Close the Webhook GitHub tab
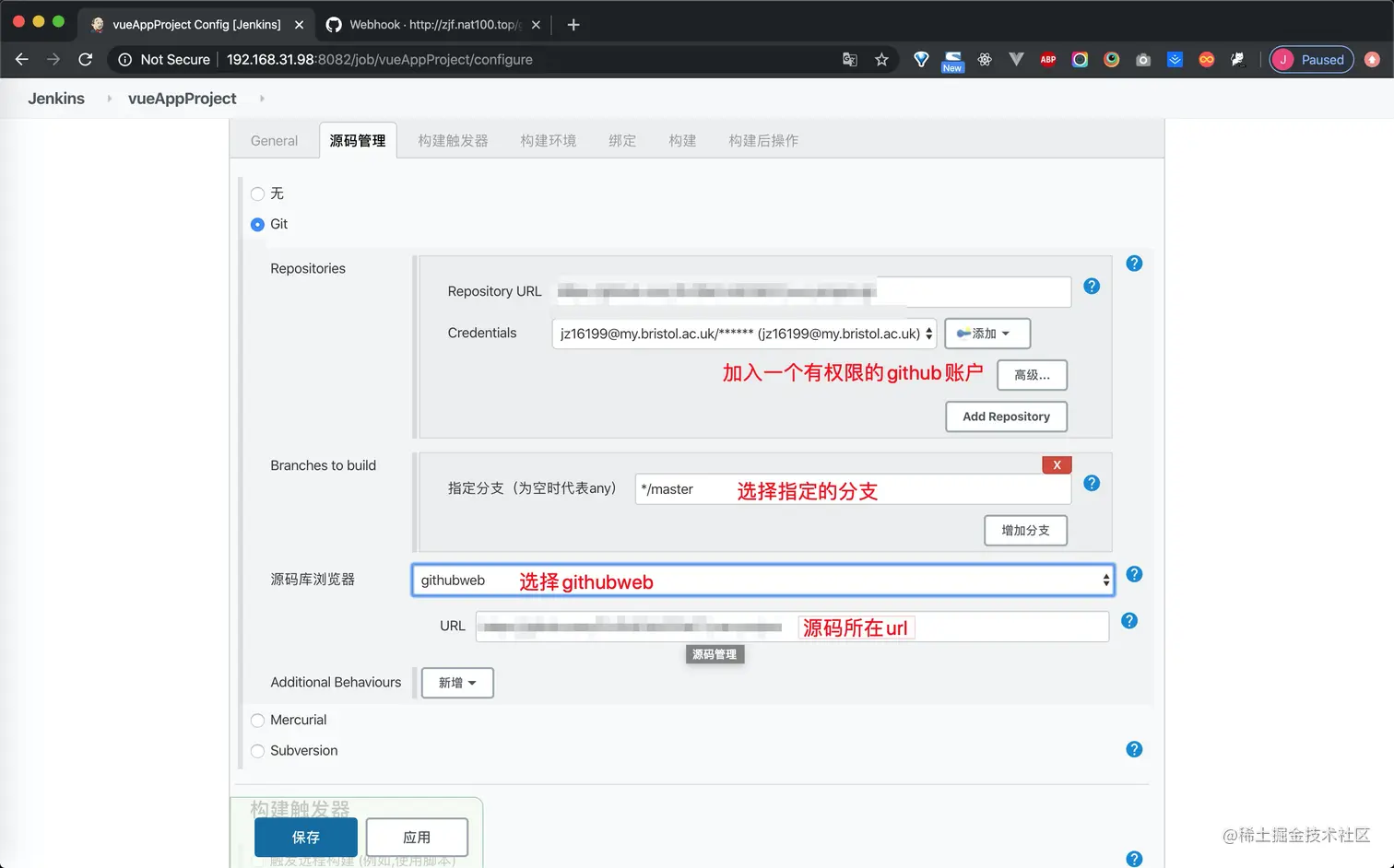This screenshot has width=1394, height=868. point(536,25)
